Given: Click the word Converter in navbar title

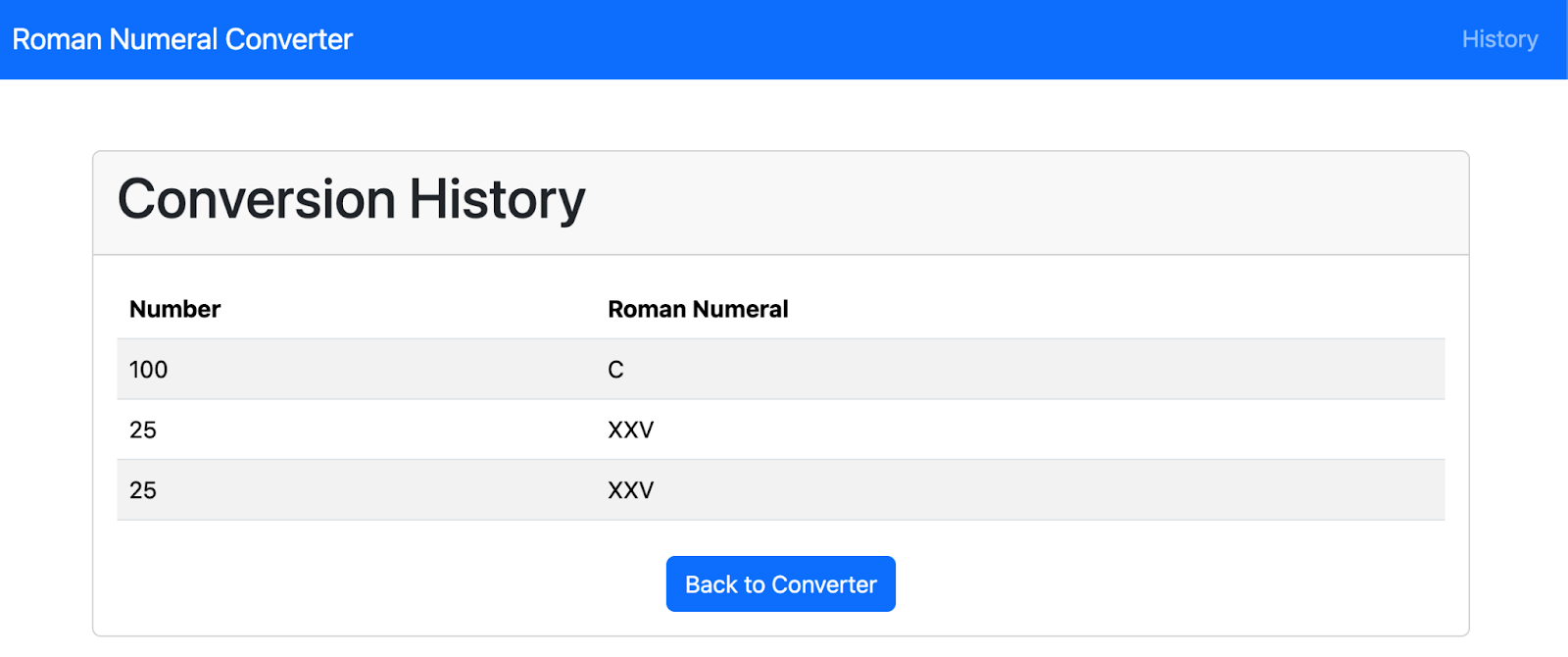Looking at the screenshot, I should tap(288, 39).
